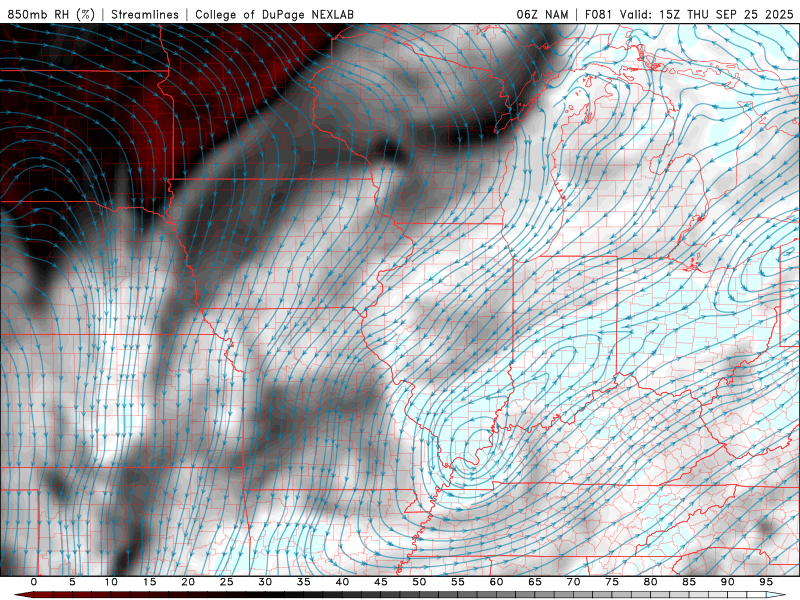The image size is (800, 600).
Task: Click the "95" colorbar tick label
Action: [766, 582]
